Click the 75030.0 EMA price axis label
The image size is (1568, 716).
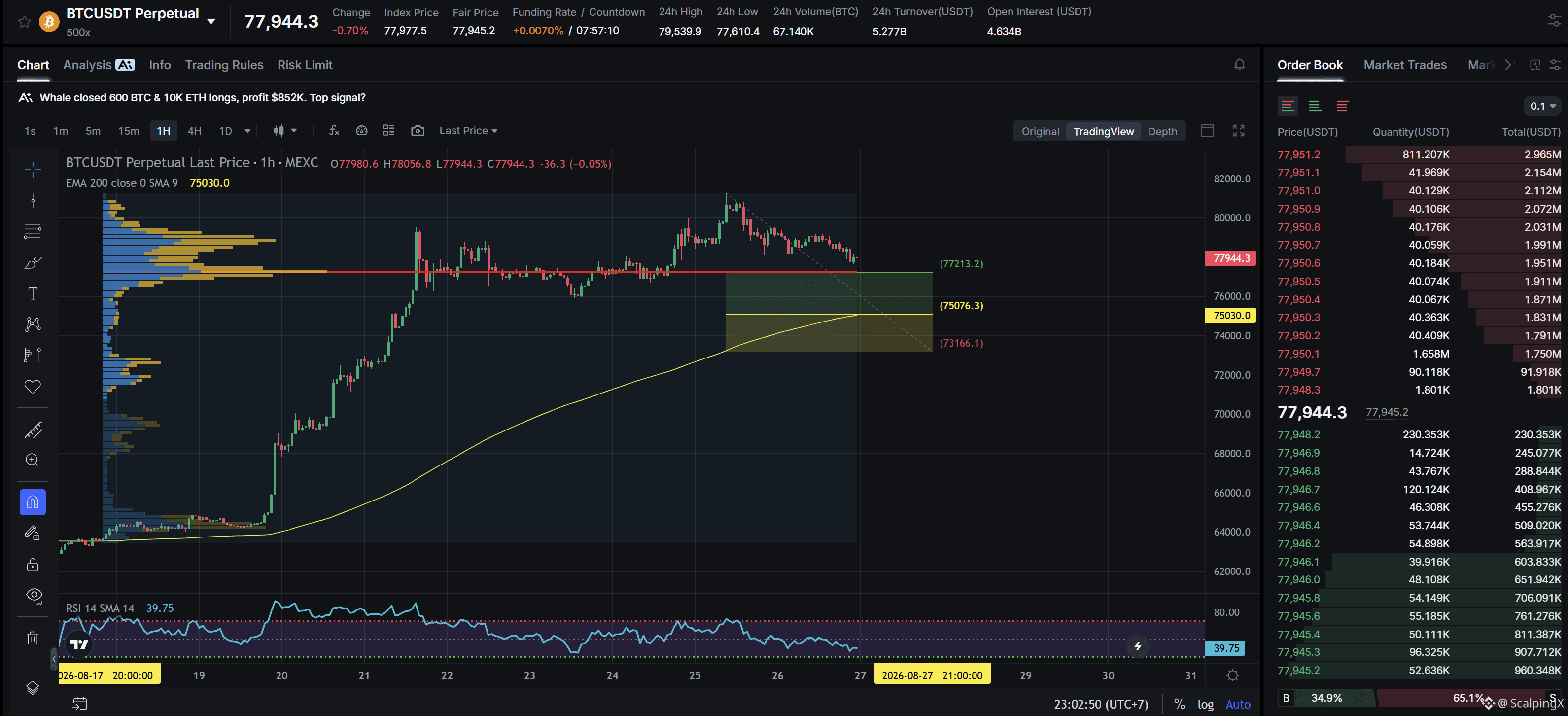pyautogui.click(x=1230, y=316)
